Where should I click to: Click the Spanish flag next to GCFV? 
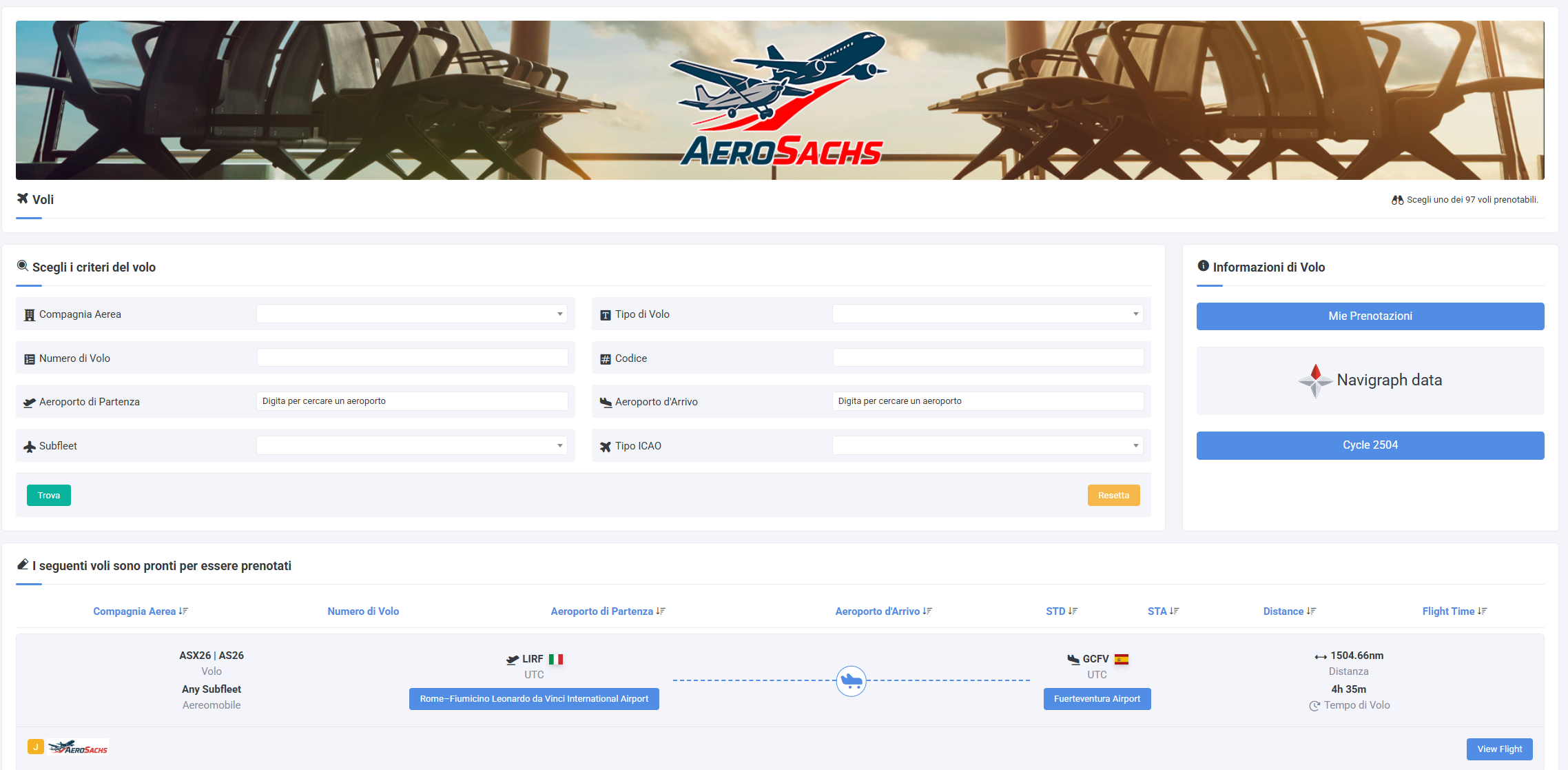tap(1122, 659)
